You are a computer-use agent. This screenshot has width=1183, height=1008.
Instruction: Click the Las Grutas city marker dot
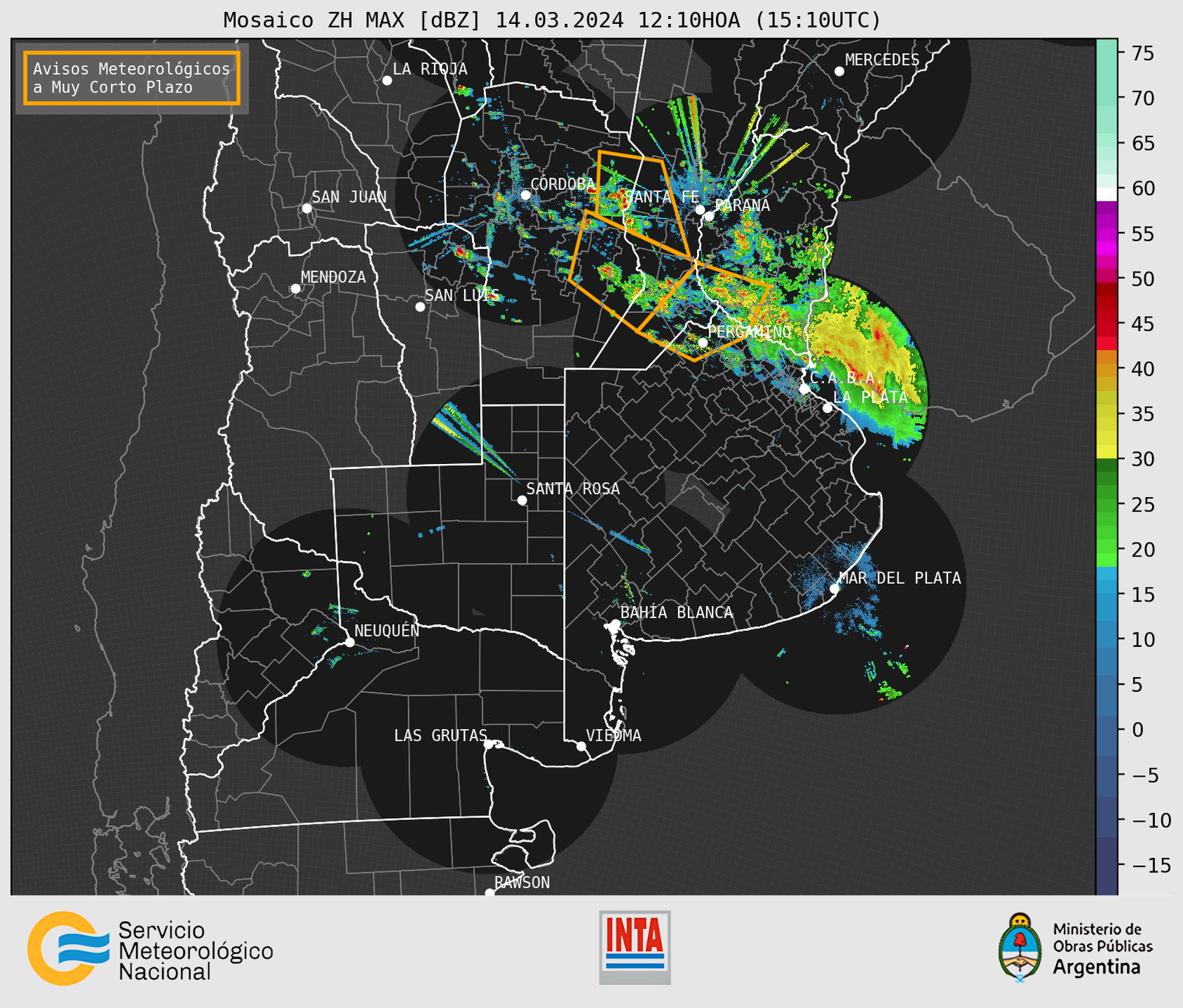[489, 744]
